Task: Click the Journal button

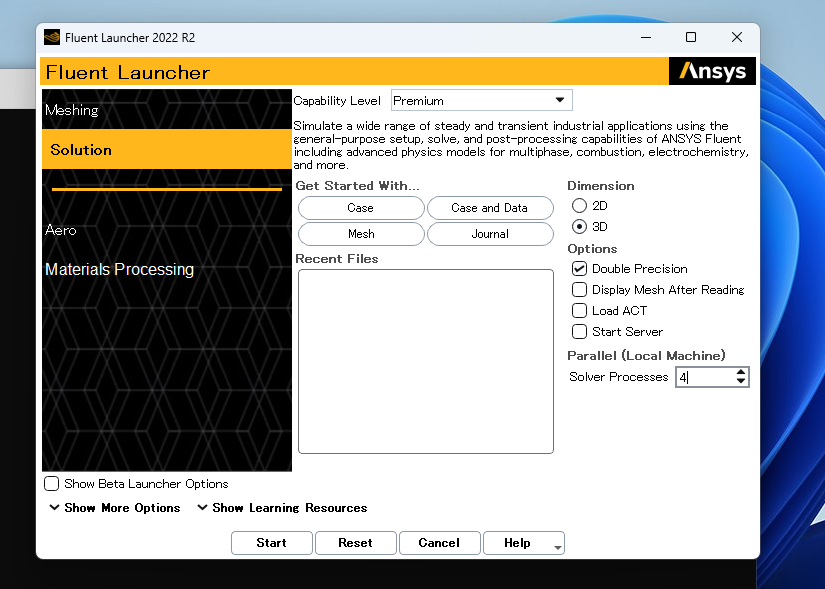Action: 490,234
